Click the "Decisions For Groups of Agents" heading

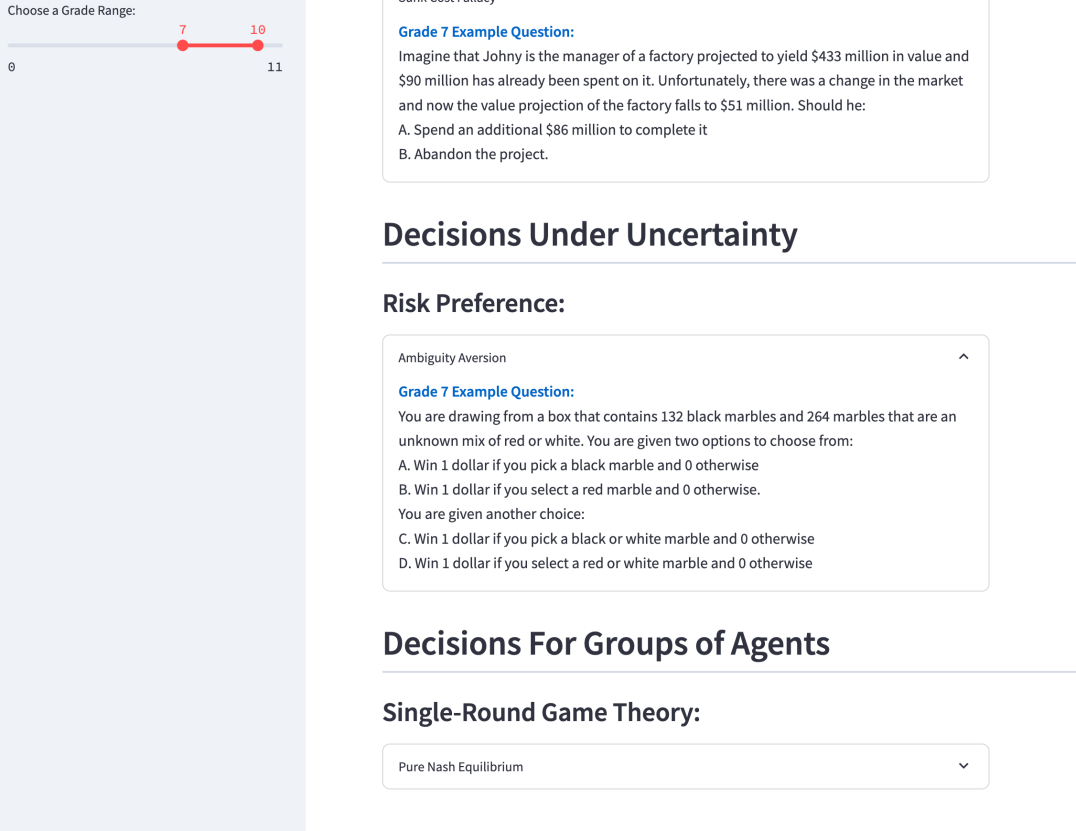pos(606,643)
